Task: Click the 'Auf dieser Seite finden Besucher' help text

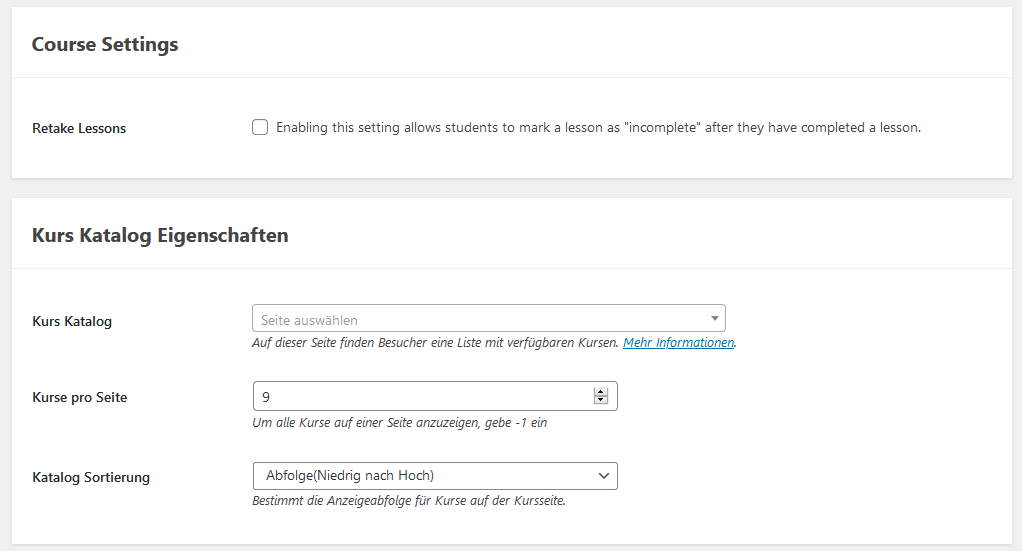Action: (x=436, y=343)
